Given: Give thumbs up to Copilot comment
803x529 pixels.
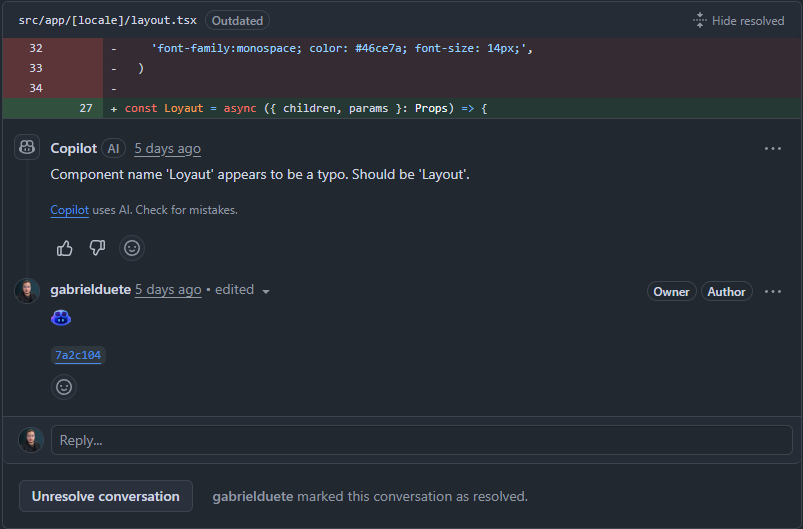Looking at the screenshot, I should pos(65,248).
